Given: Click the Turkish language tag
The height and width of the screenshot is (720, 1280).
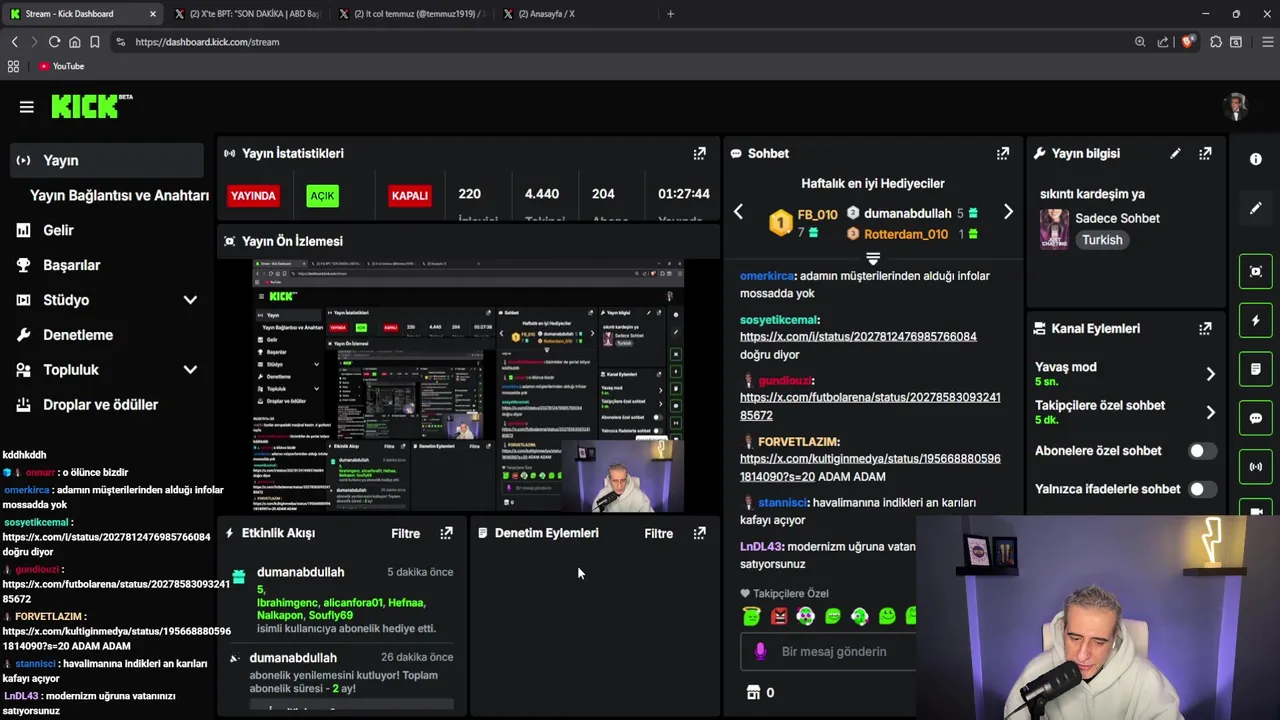Looking at the screenshot, I should point(1102,240).
